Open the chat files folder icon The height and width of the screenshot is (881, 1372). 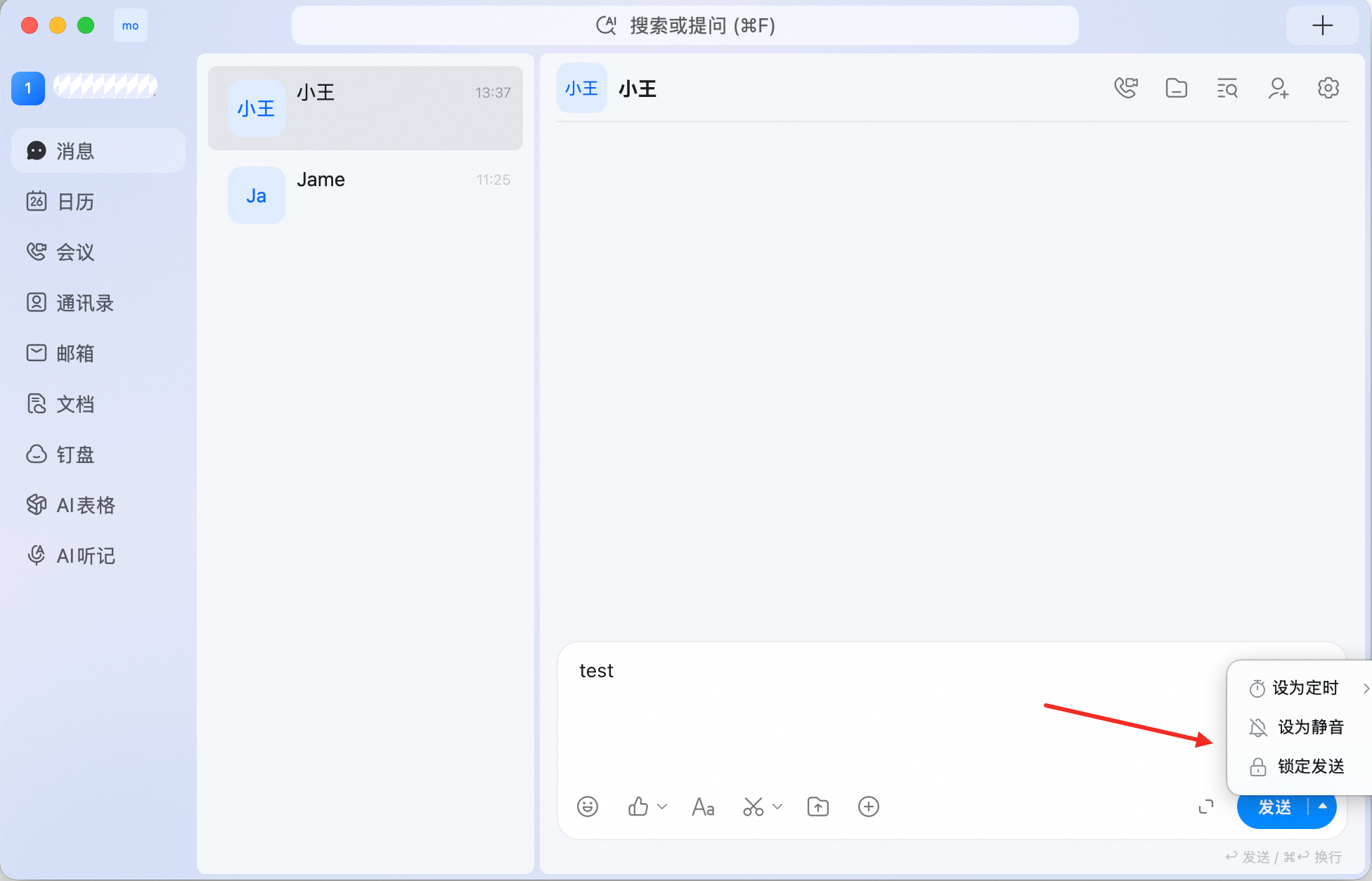pyautogui.click(x=1177, y=89)
